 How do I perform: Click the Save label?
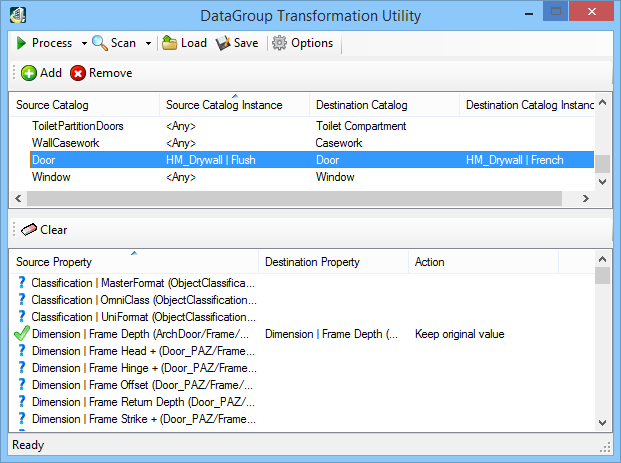pos(246,43)
